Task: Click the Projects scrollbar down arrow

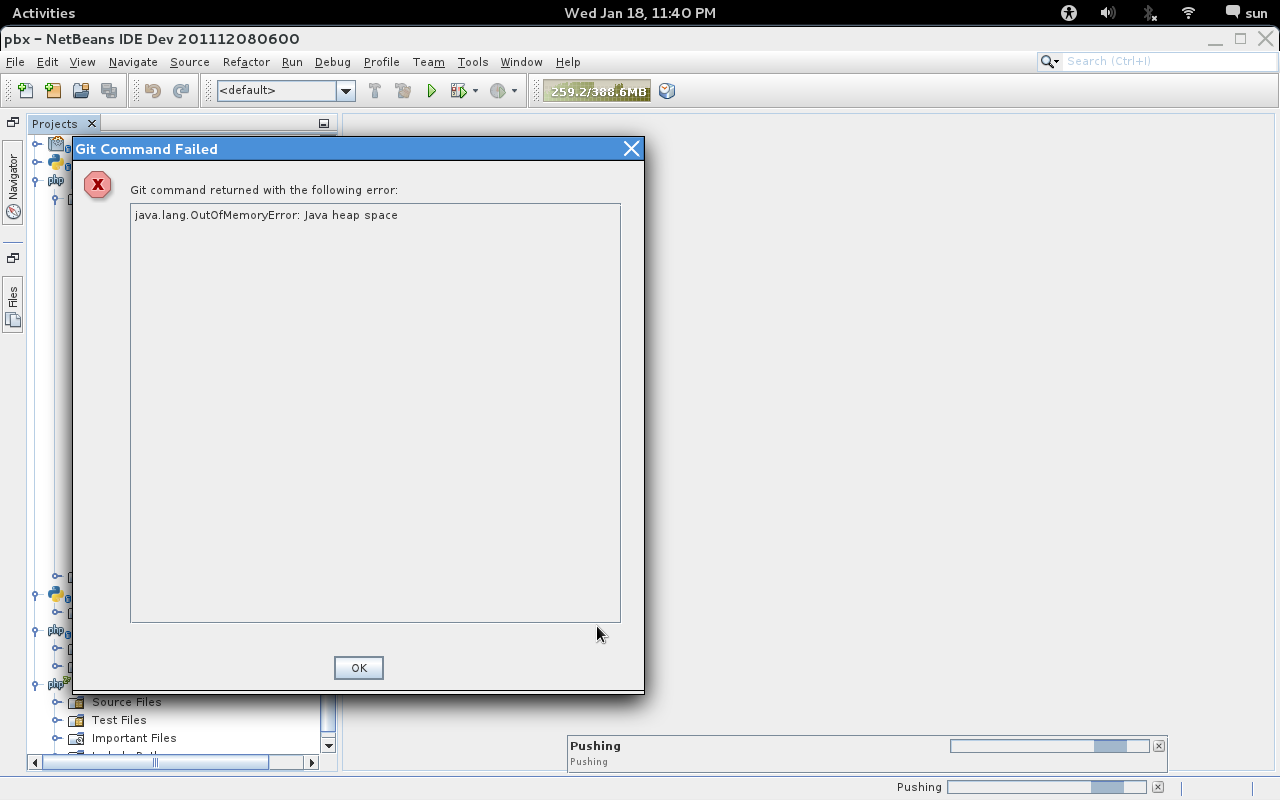Action: coord(328,746)
